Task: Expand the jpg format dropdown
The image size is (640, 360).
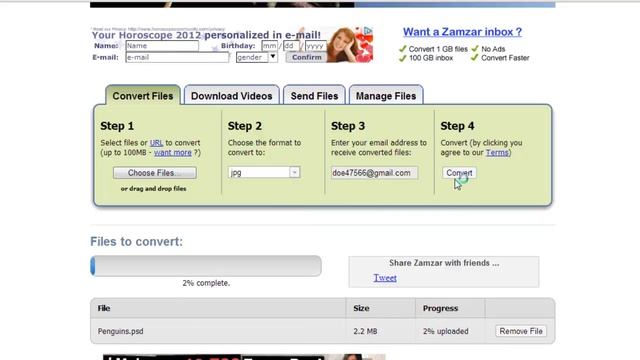Action: (264, 172)
